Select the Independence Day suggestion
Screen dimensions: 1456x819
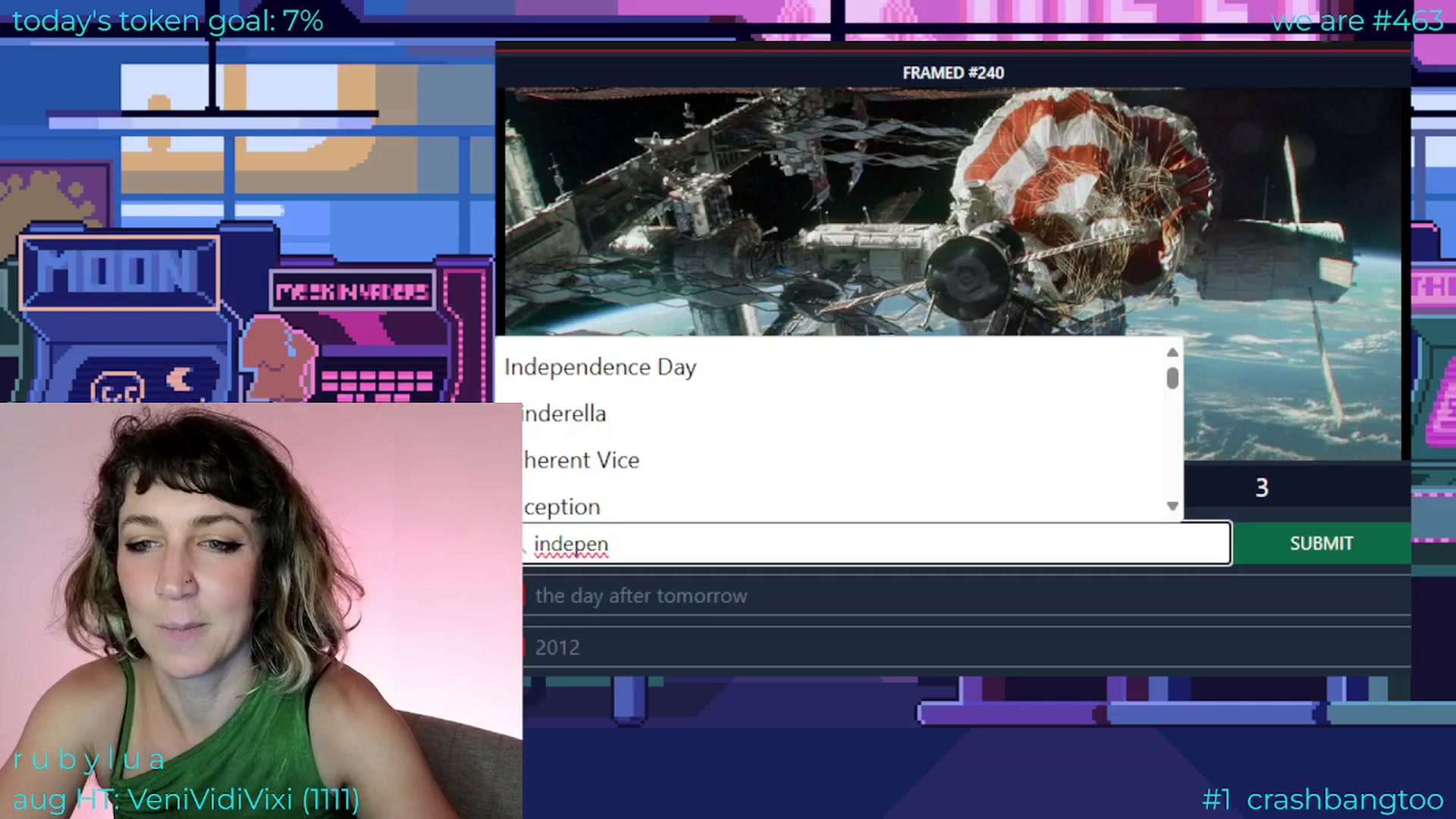tap(830, 367)
